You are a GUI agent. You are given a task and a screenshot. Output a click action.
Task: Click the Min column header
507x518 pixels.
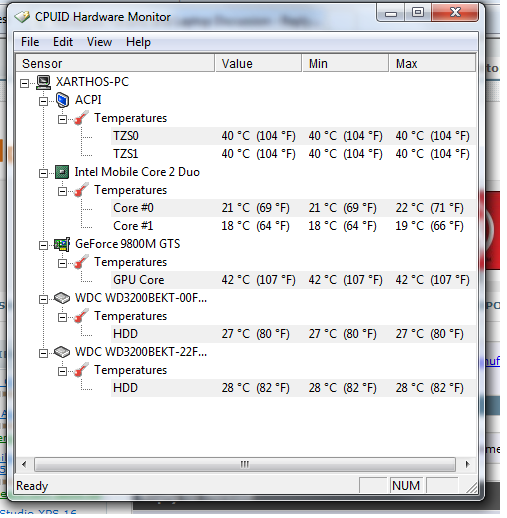pos(345,63)
